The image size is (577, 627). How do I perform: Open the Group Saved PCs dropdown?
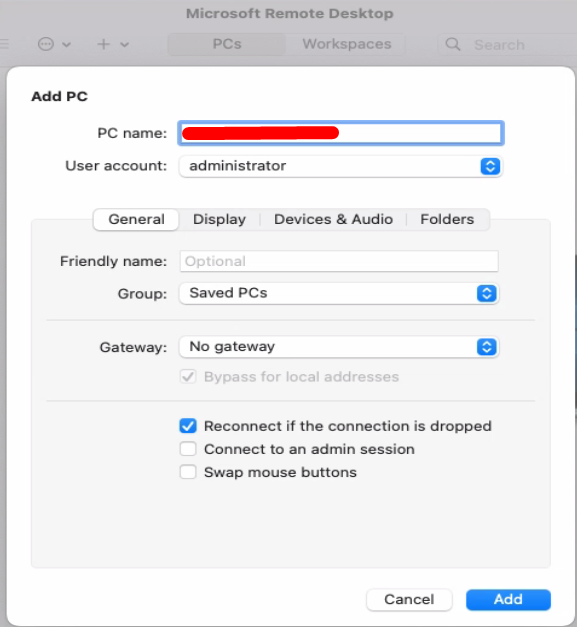[x=339, y=293]
